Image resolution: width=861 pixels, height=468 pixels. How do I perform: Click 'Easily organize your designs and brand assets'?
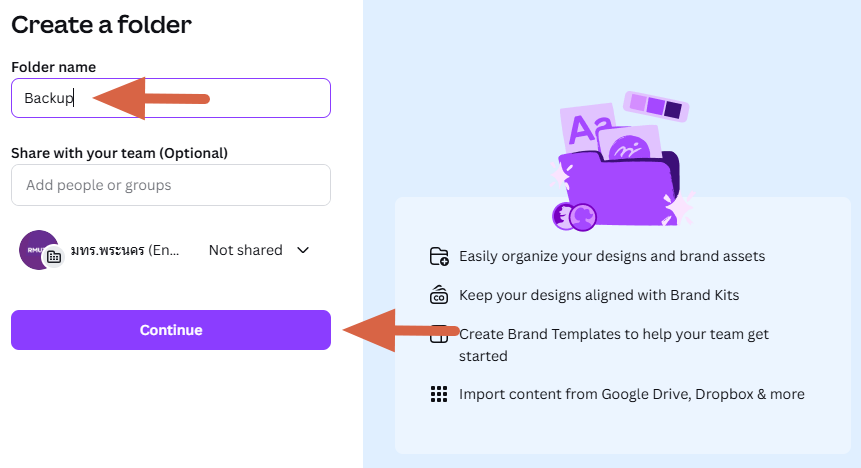pos(611,257)
